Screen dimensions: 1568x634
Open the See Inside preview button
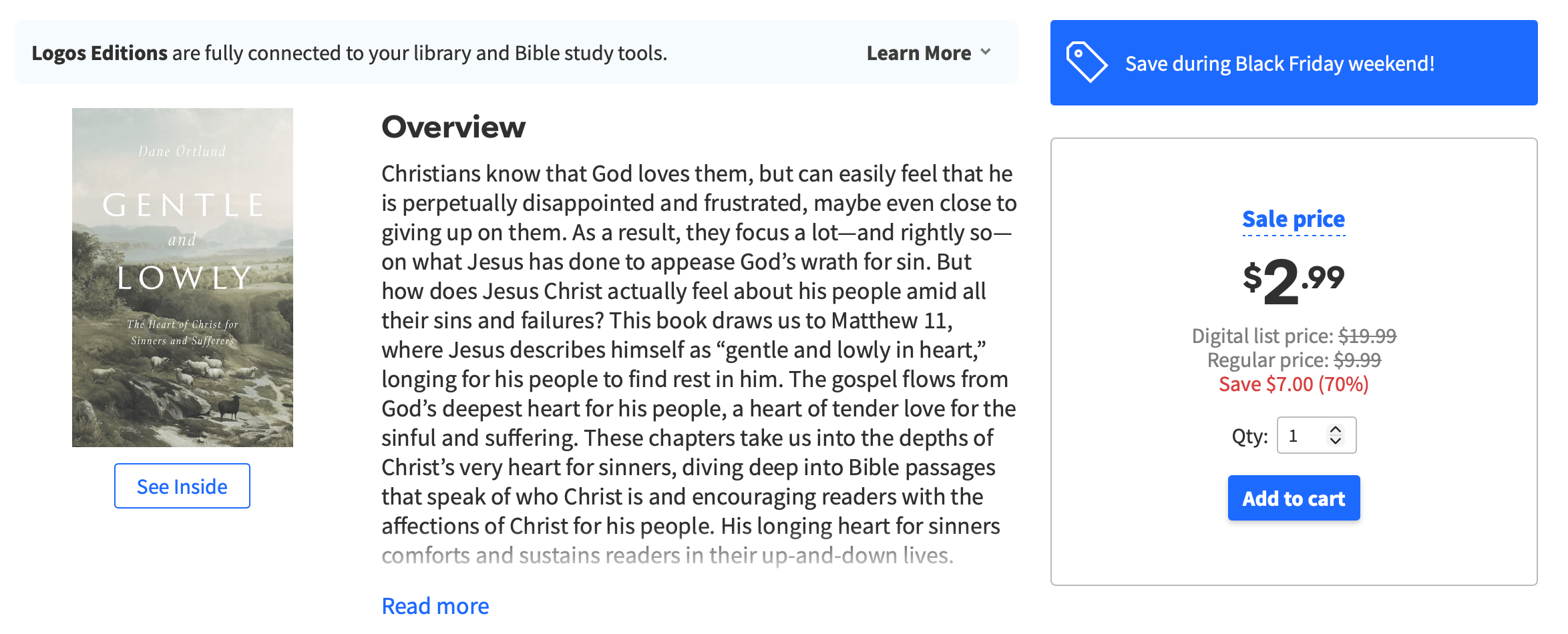tap(182, 486)
